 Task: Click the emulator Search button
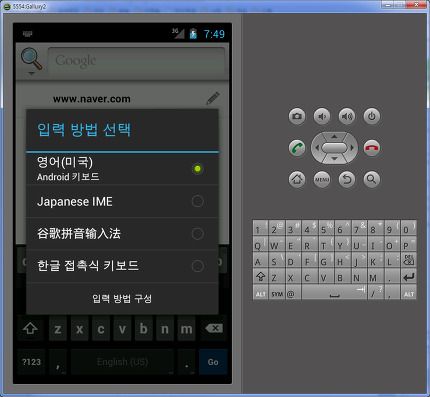pyautogui.click(x=372, y=179)
